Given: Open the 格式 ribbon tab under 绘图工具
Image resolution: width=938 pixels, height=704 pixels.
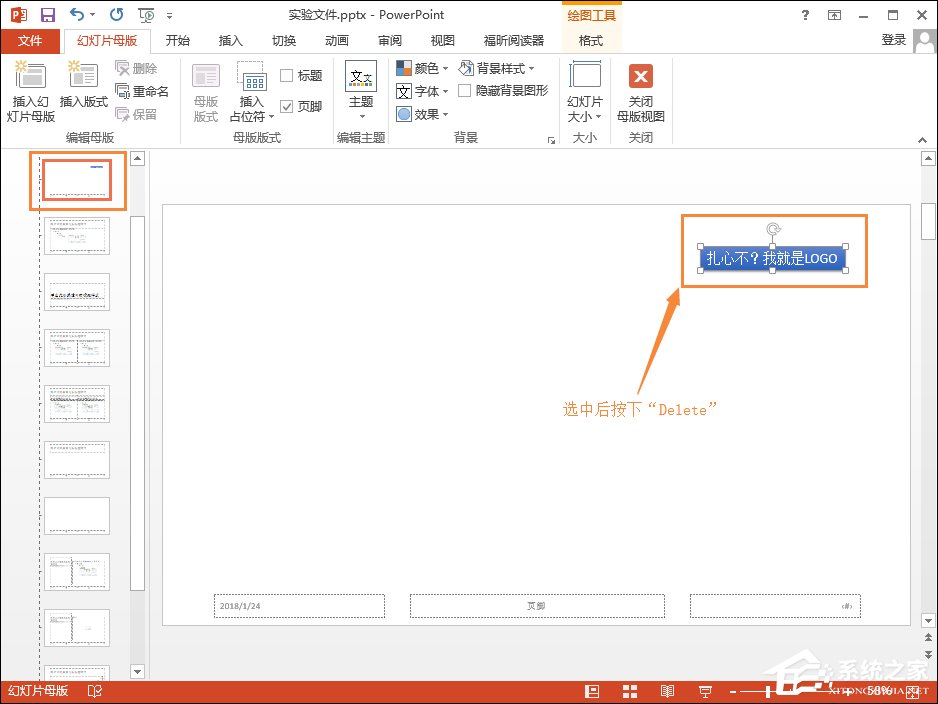Looking at the screenshot, I should pyautogui.click(x=591, y=41).
